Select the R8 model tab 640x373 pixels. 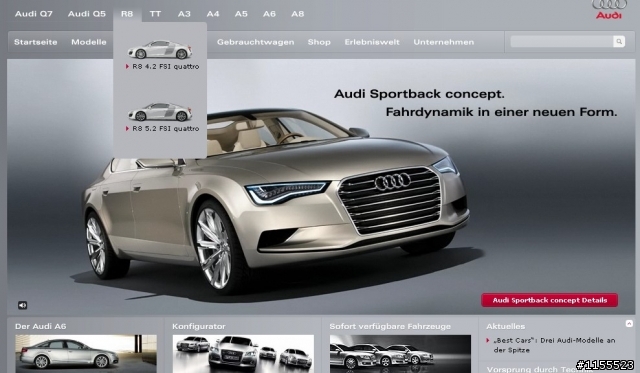tap(127, 14)
